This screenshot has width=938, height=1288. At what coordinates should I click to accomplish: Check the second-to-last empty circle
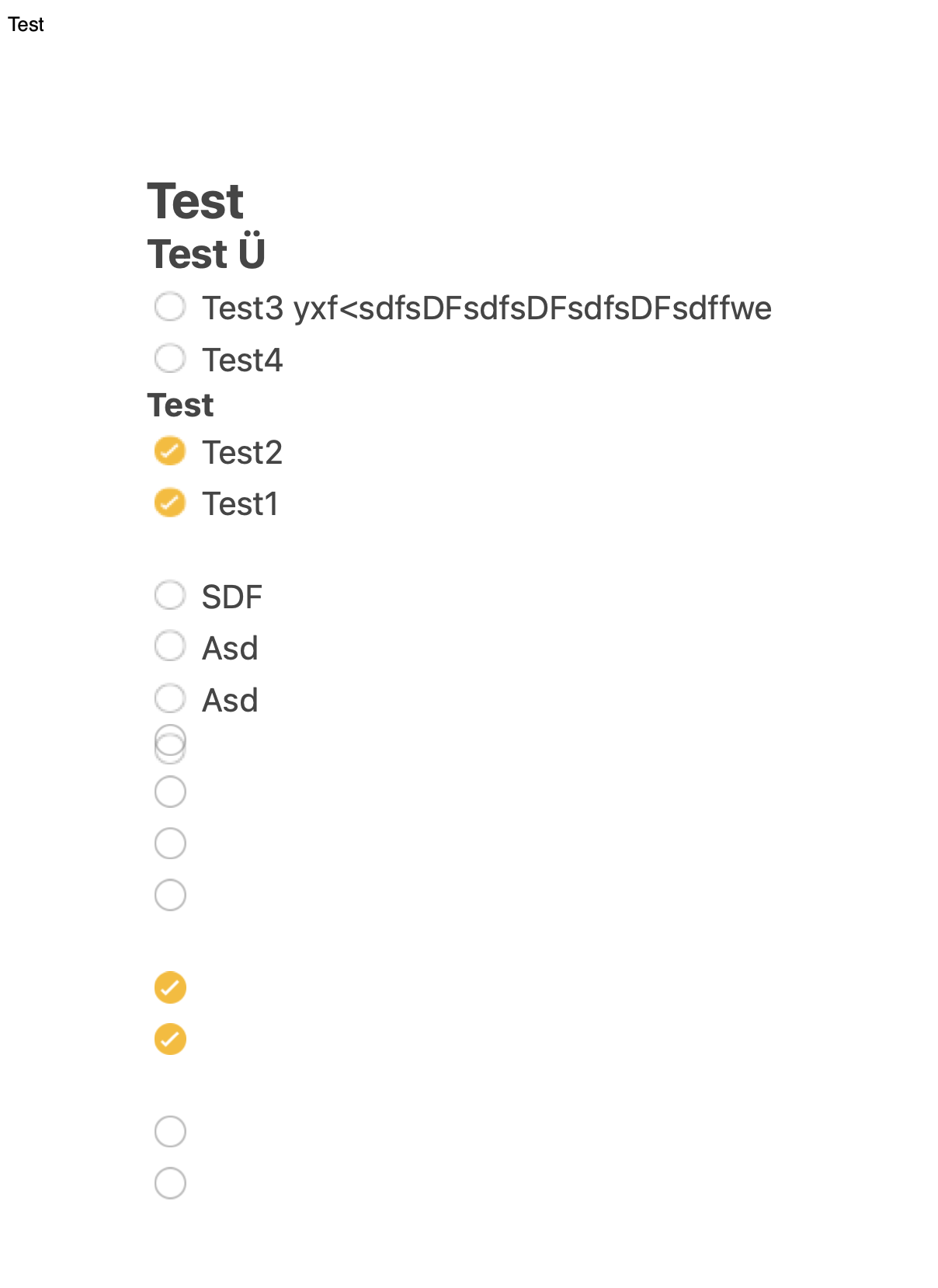click(170, 1132)
